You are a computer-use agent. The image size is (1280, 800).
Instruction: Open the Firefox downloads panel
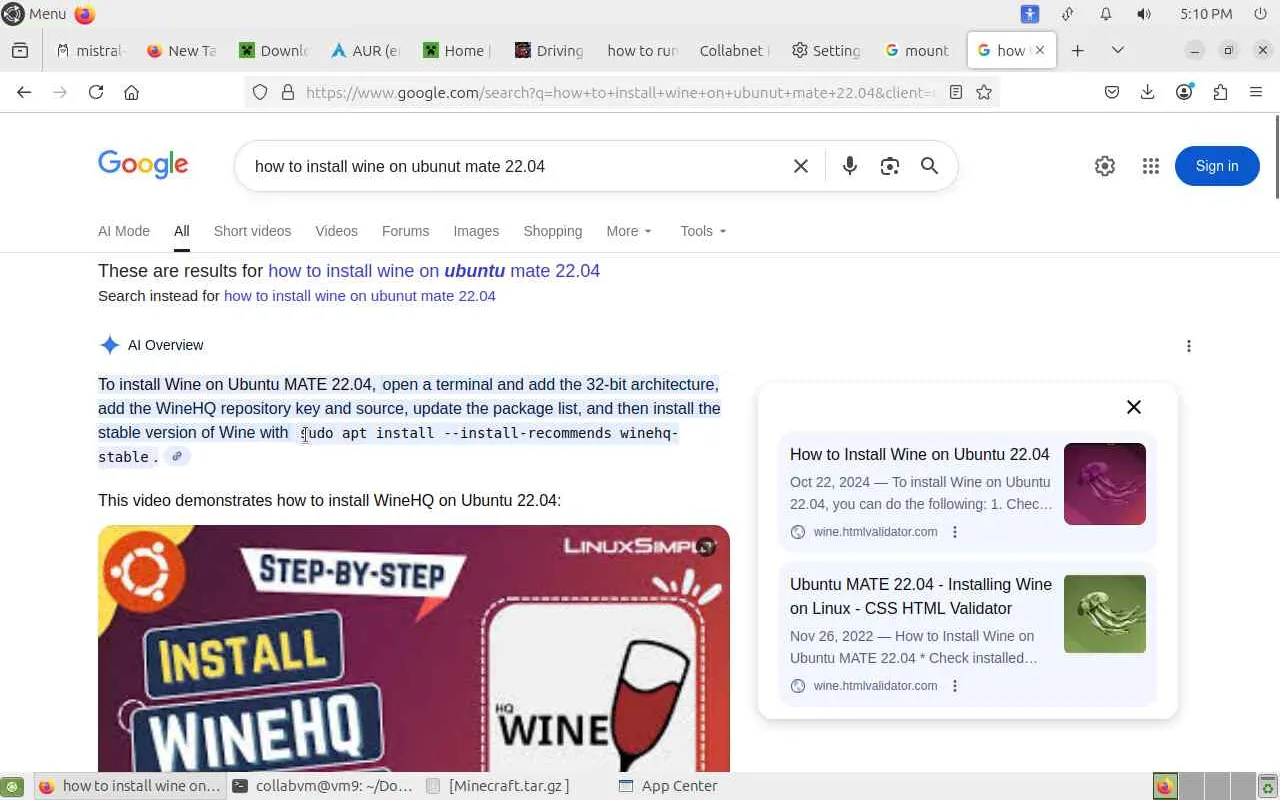pyautogui.click(x=1148, y=92)
